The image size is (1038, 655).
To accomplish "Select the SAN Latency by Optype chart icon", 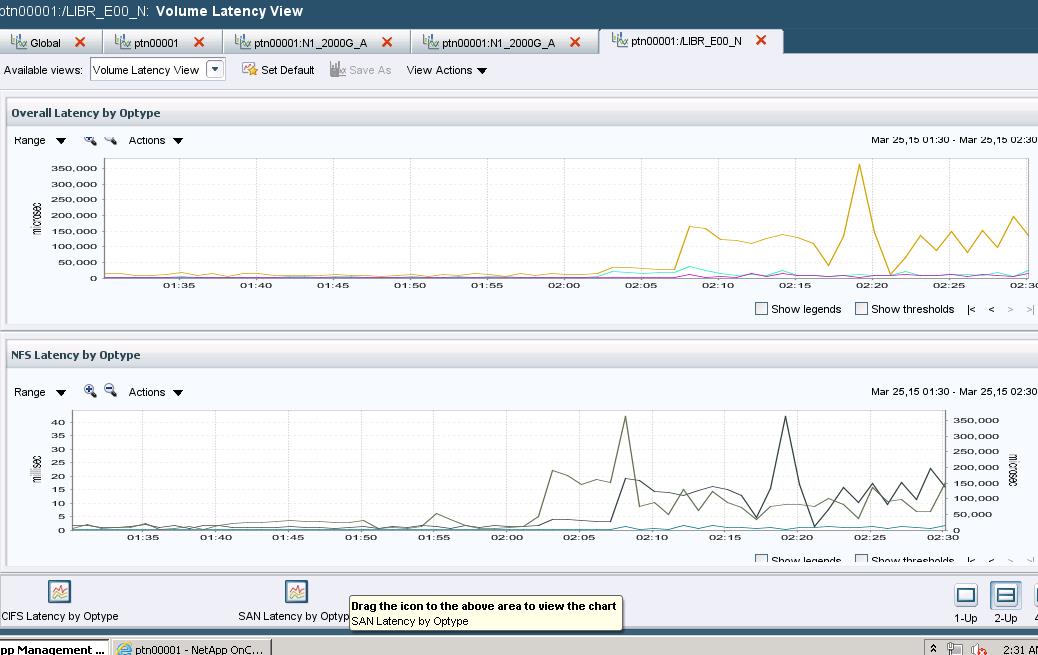I will (x=296, y=592).
